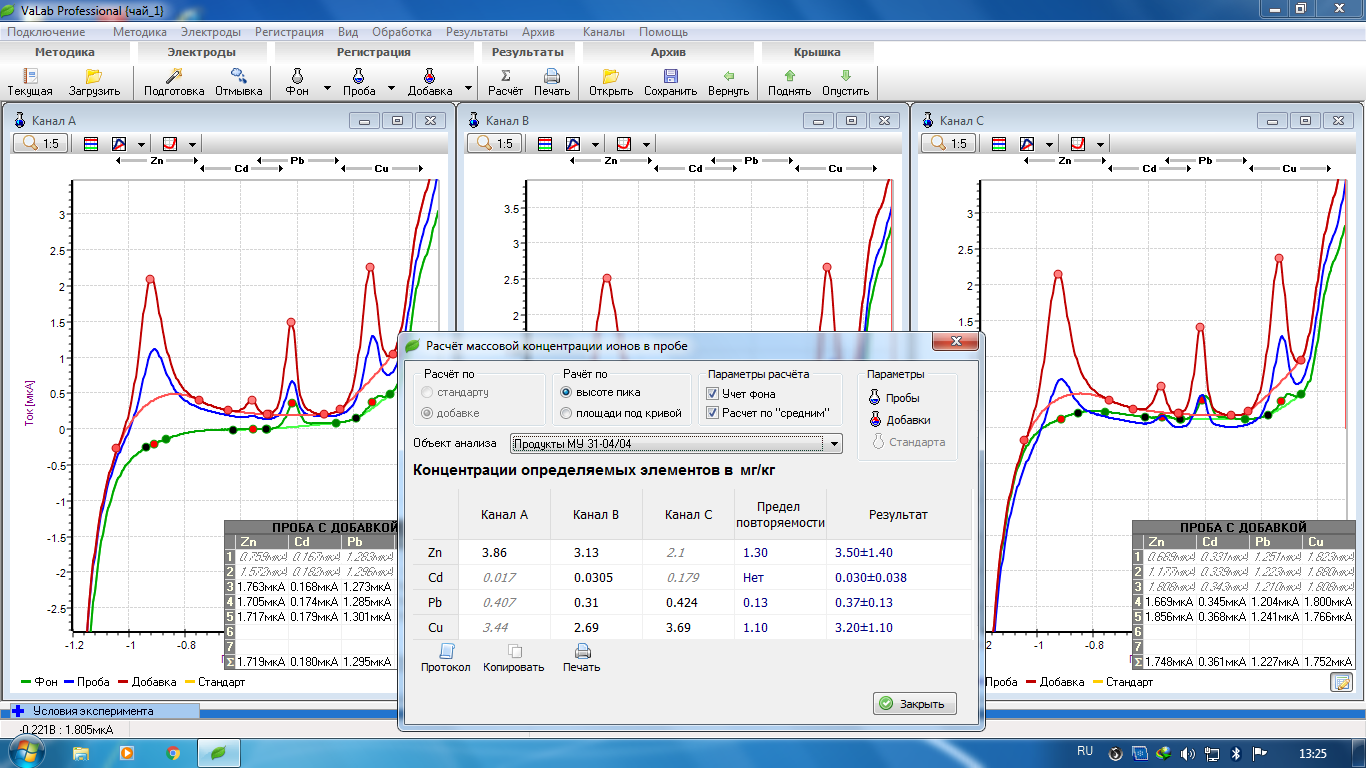
Task: Click the graph curve icon in Канал B
Action: (x=574, y=144)
